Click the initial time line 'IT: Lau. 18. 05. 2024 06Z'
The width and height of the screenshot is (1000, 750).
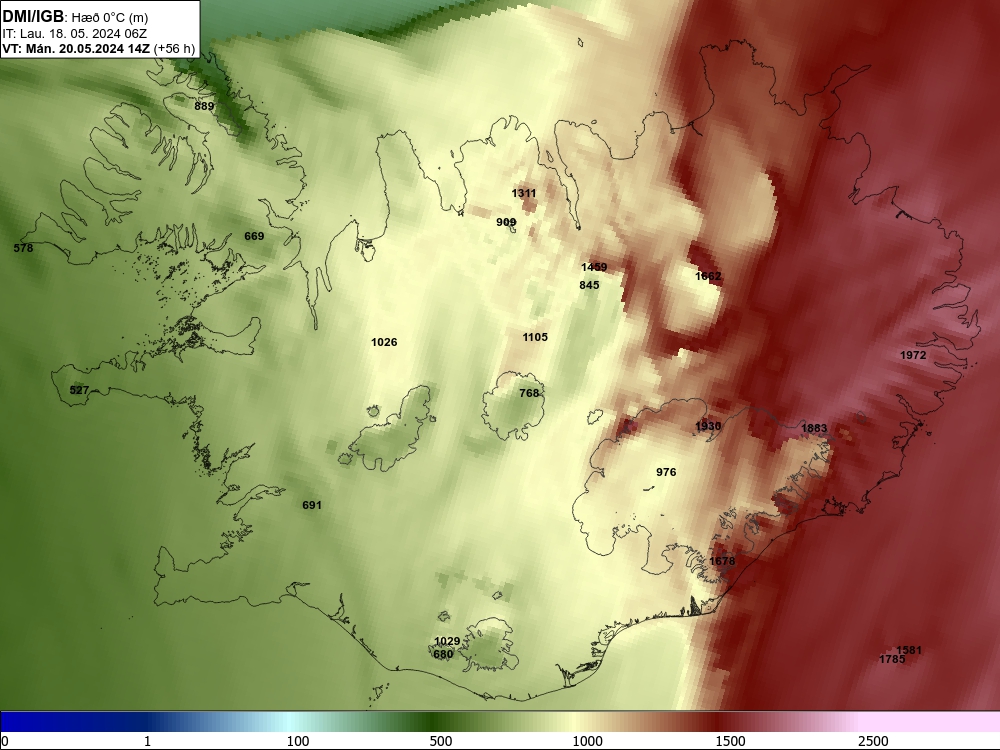tap(75, 34)
